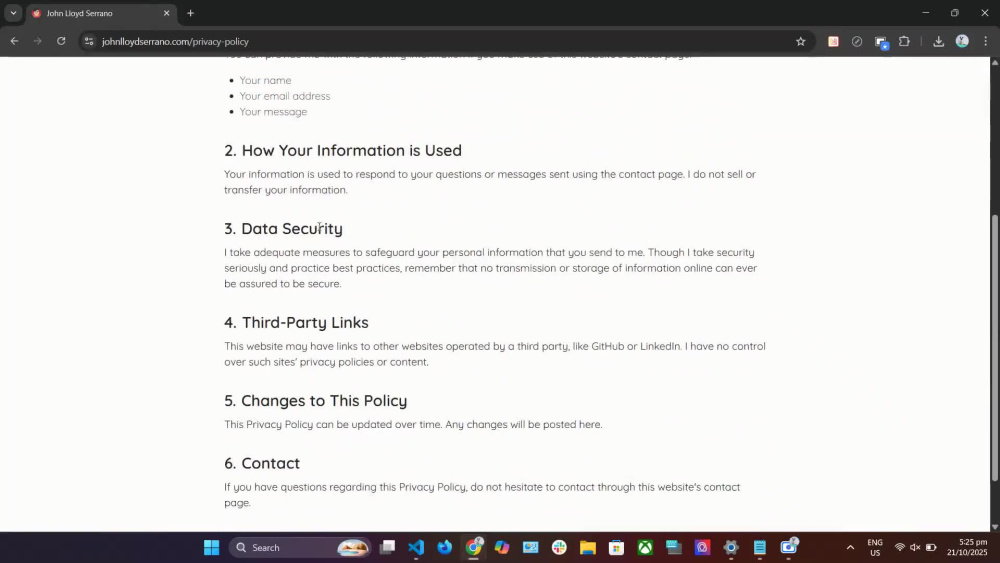Click the circular slash extension icon
Viewport: 1000px width, 563px height.
tap(857, 41)
